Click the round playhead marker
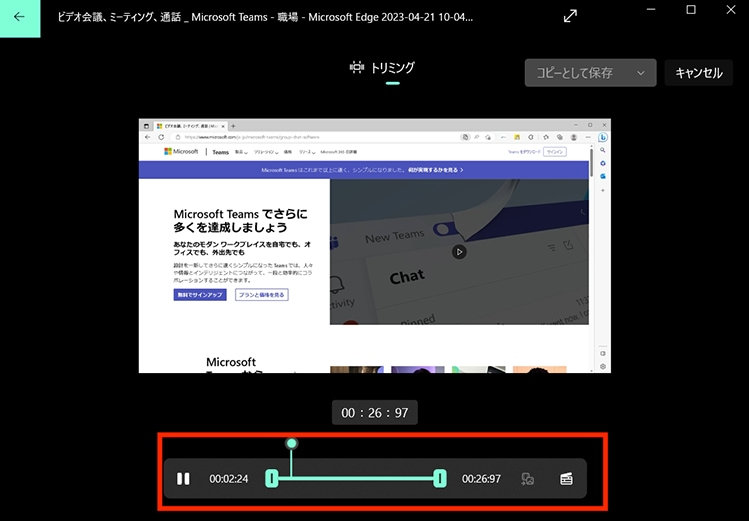Screen dimensions: 749x521 291,443
